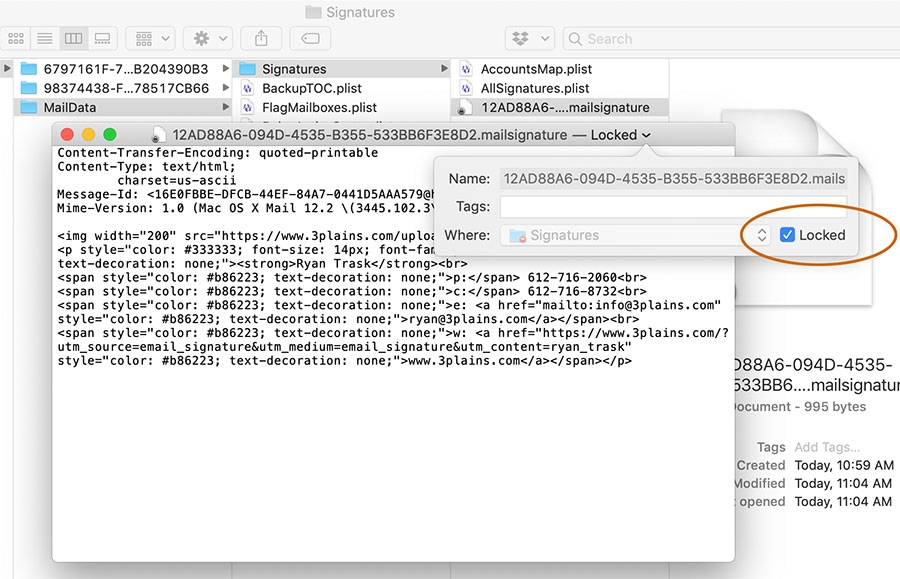The height and width of the screenshot is (579, 900).
Task: Click Add Tags in preview pane
Action: (827, 447)
